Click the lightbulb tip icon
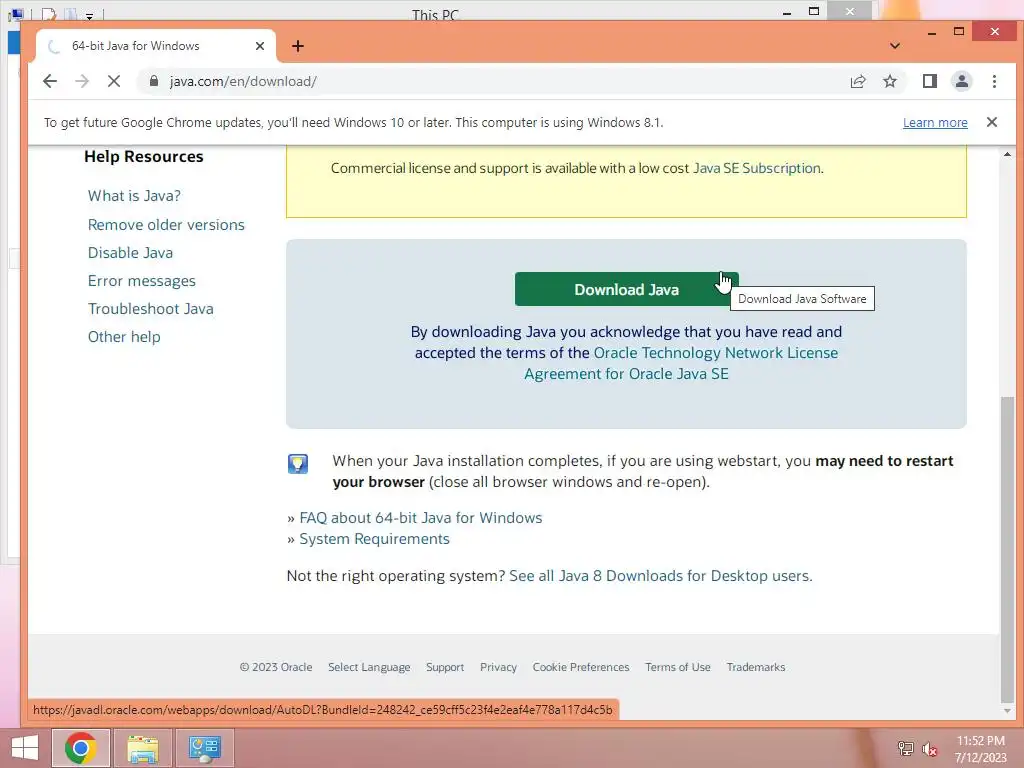The height and width of the screenshot is (768, 1024). point(298,464)
